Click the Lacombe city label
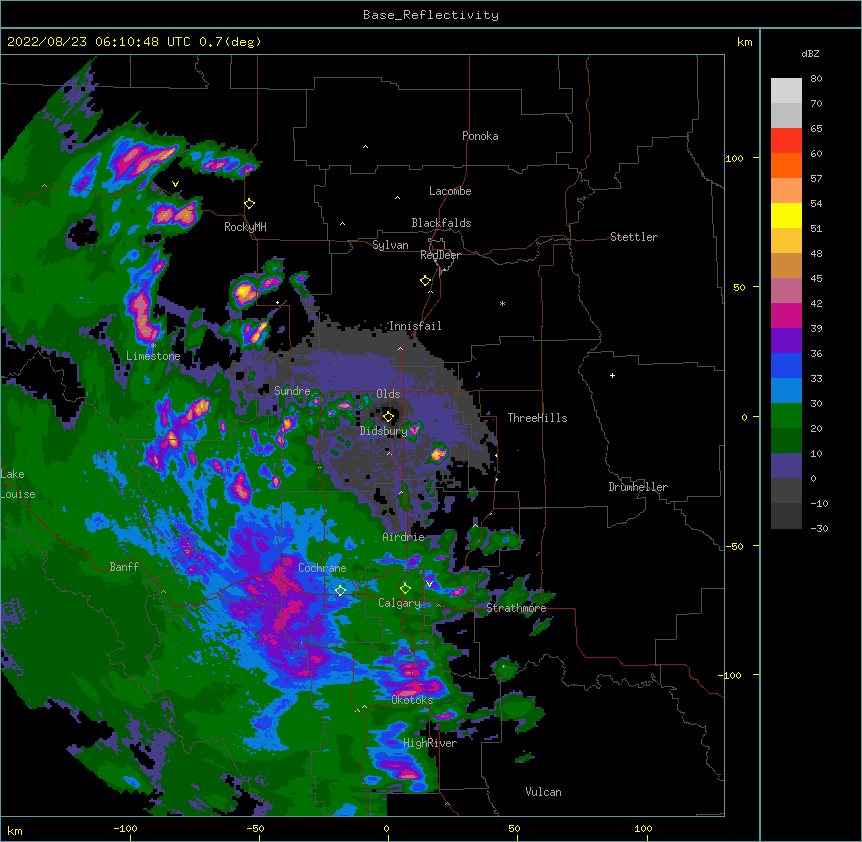 tap(450, 191)
